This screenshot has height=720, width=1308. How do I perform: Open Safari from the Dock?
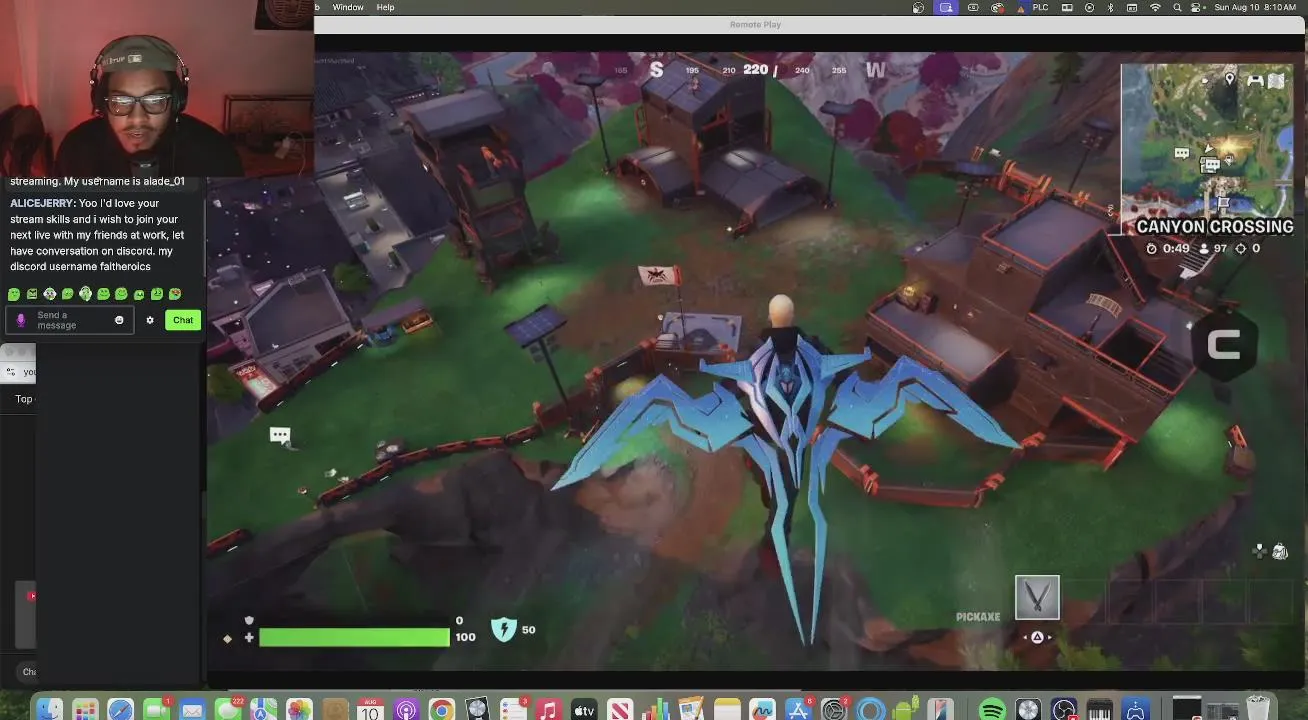pos(121,710)
